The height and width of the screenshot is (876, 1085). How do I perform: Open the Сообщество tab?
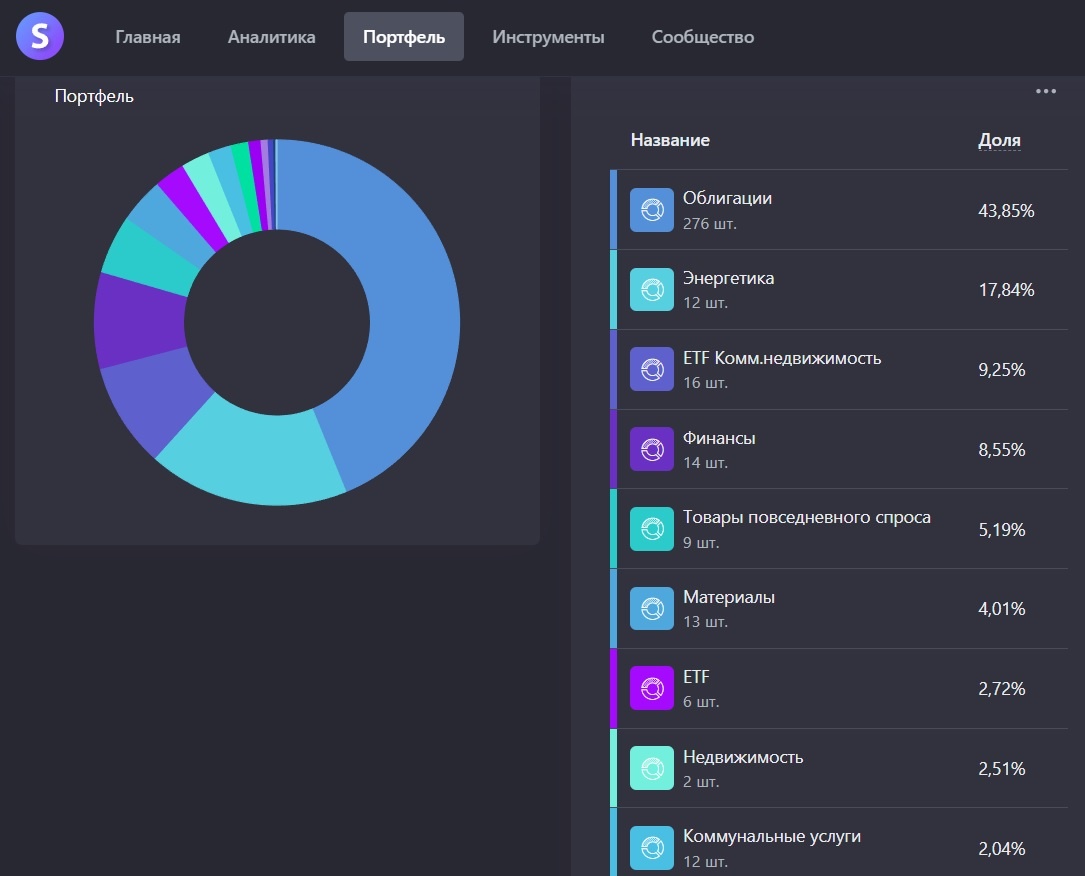(702, 37)
